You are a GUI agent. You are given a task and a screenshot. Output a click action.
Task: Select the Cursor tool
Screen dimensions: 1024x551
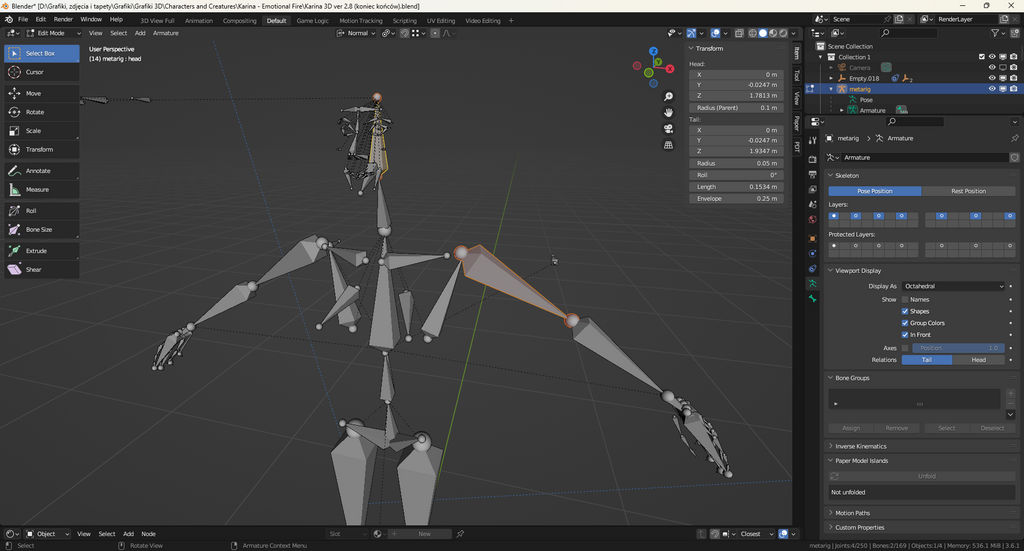pyautogui.click(x=34, y=72)
